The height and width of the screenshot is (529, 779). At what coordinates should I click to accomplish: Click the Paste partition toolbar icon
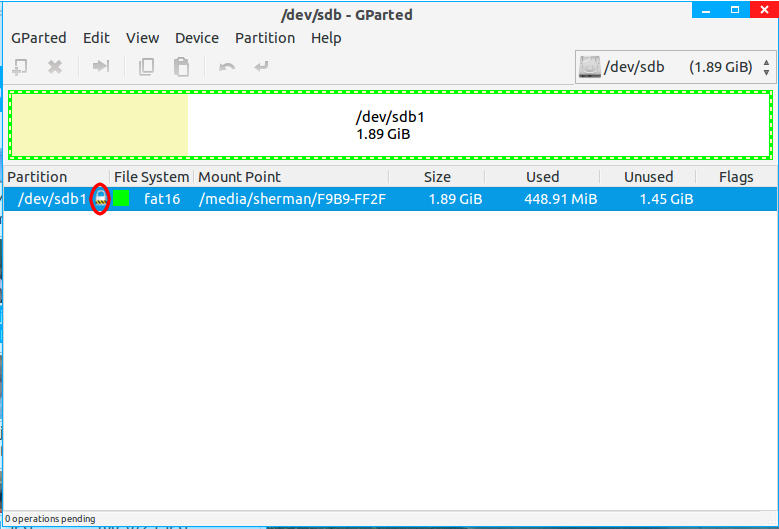(181, 67)
